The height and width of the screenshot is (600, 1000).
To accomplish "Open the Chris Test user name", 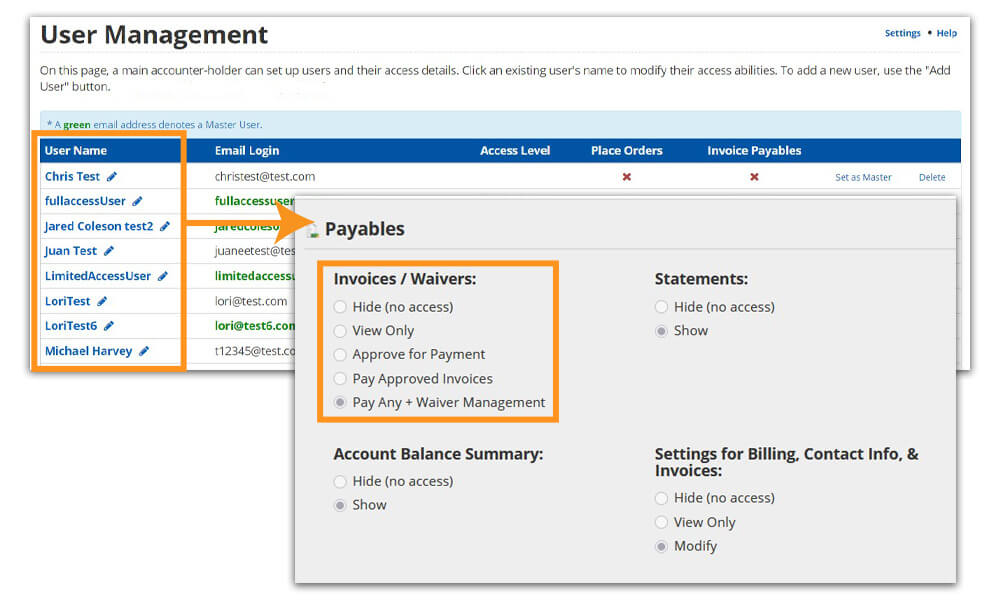I will 72,177.
